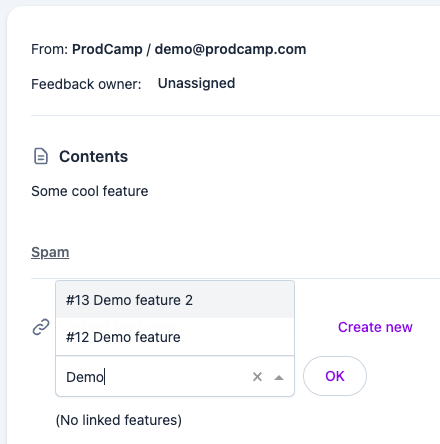The width and height of the screenshot is (440, 444).
Task: Click the divider line below Spam
Action: 235,278
